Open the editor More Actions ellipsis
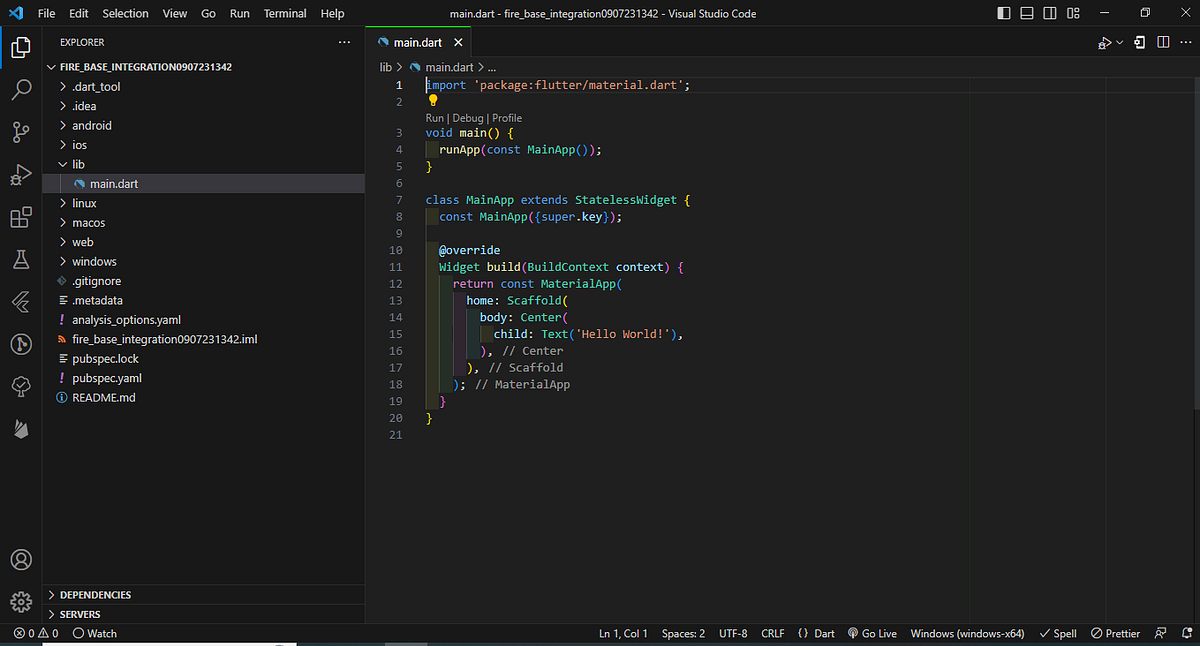 [x=1185, y=42]
